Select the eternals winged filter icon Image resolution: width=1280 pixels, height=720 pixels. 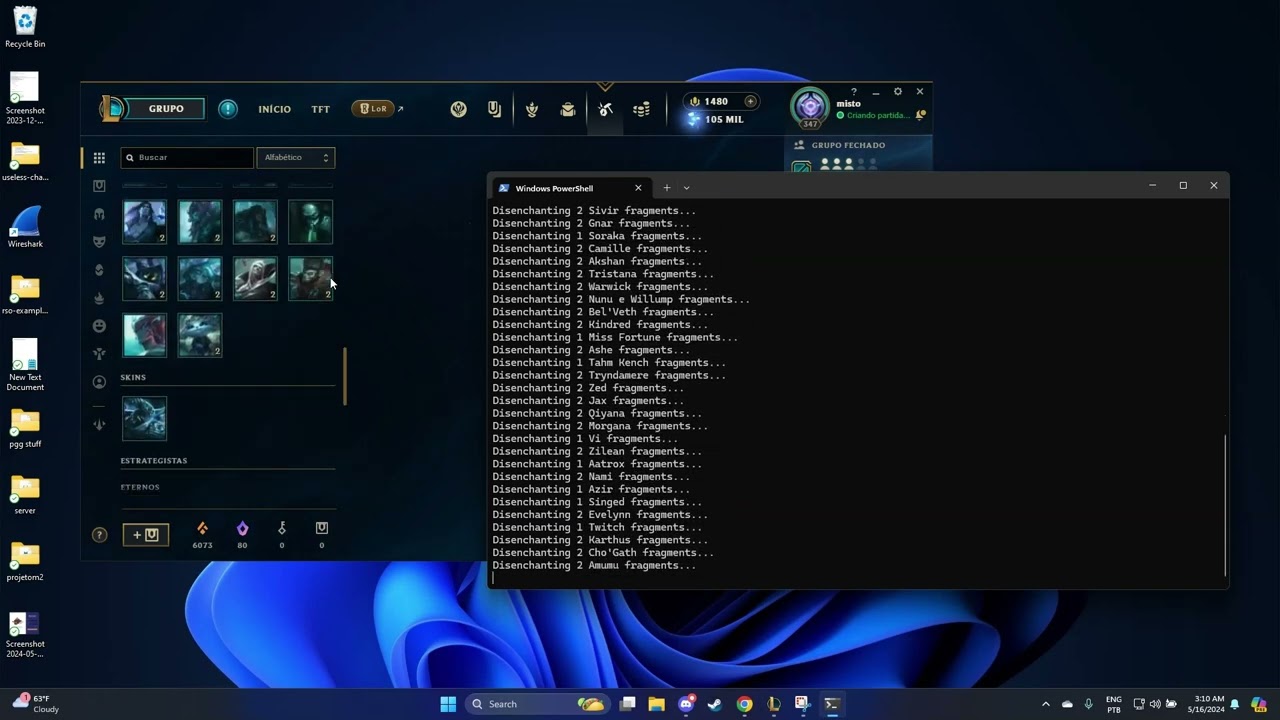(99, 354)
